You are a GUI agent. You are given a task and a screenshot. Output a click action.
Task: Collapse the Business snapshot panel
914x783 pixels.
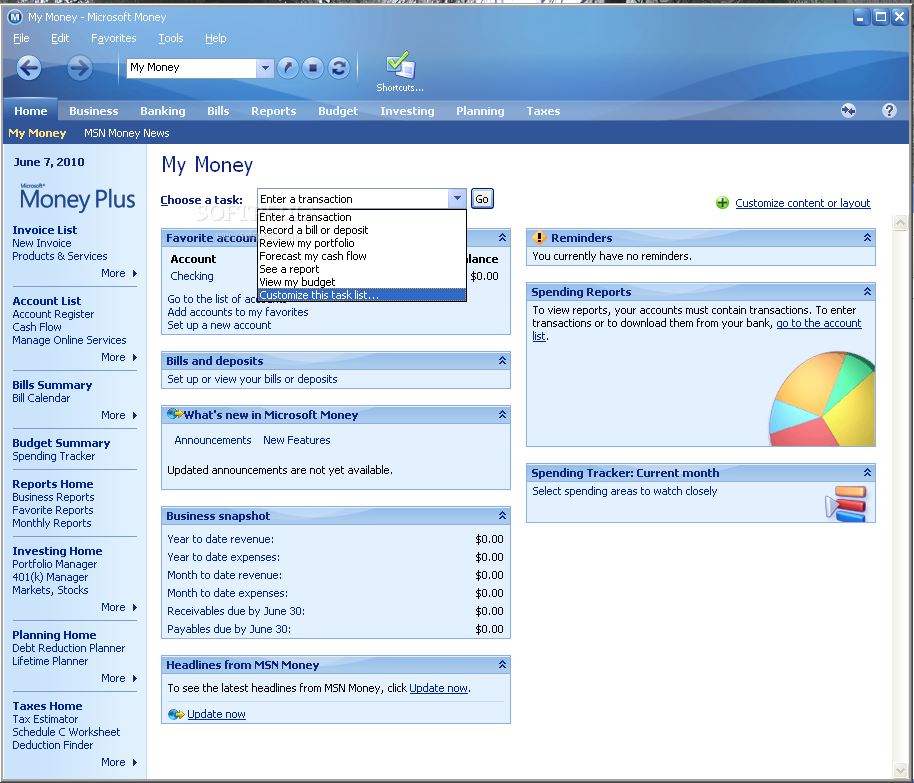click(x=502, y=515)
